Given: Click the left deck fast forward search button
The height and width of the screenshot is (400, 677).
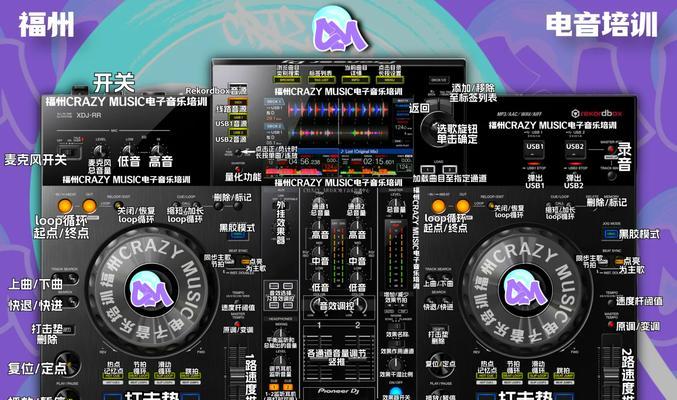Looking at the screenshot, I should pyautogui.click(x=73, y=301).
